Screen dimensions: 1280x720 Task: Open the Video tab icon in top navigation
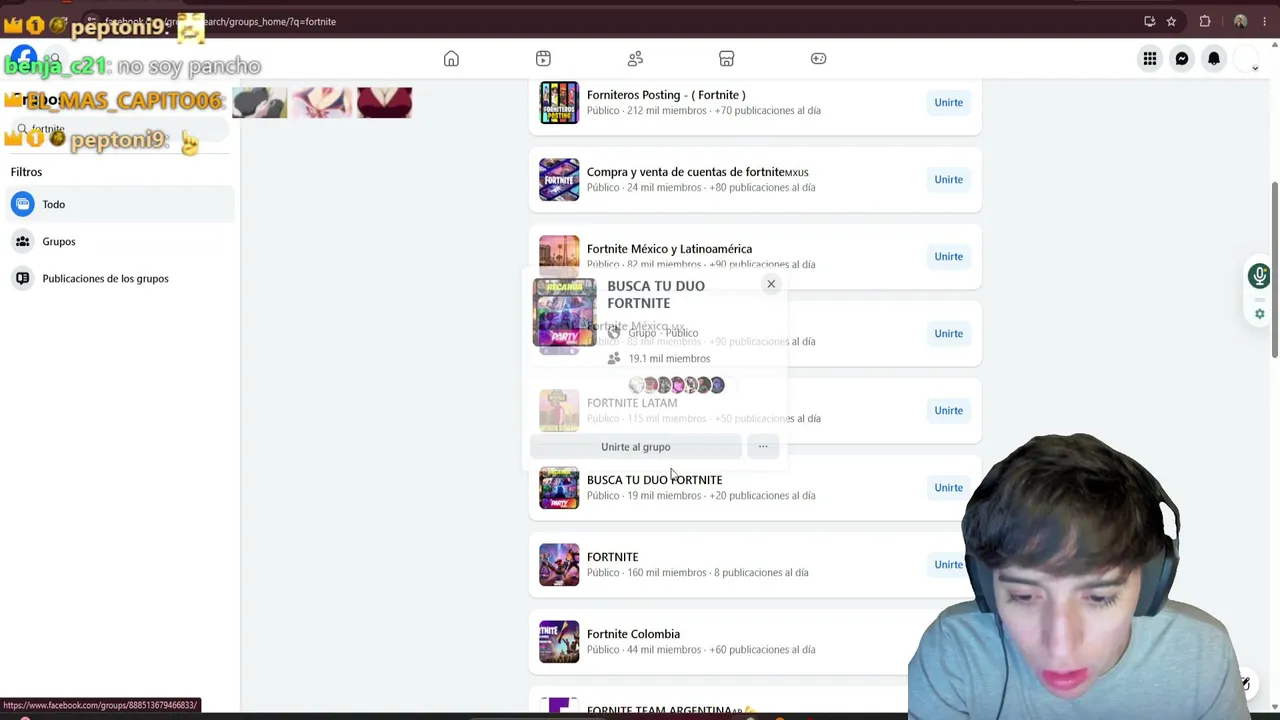tap(543, 59)
